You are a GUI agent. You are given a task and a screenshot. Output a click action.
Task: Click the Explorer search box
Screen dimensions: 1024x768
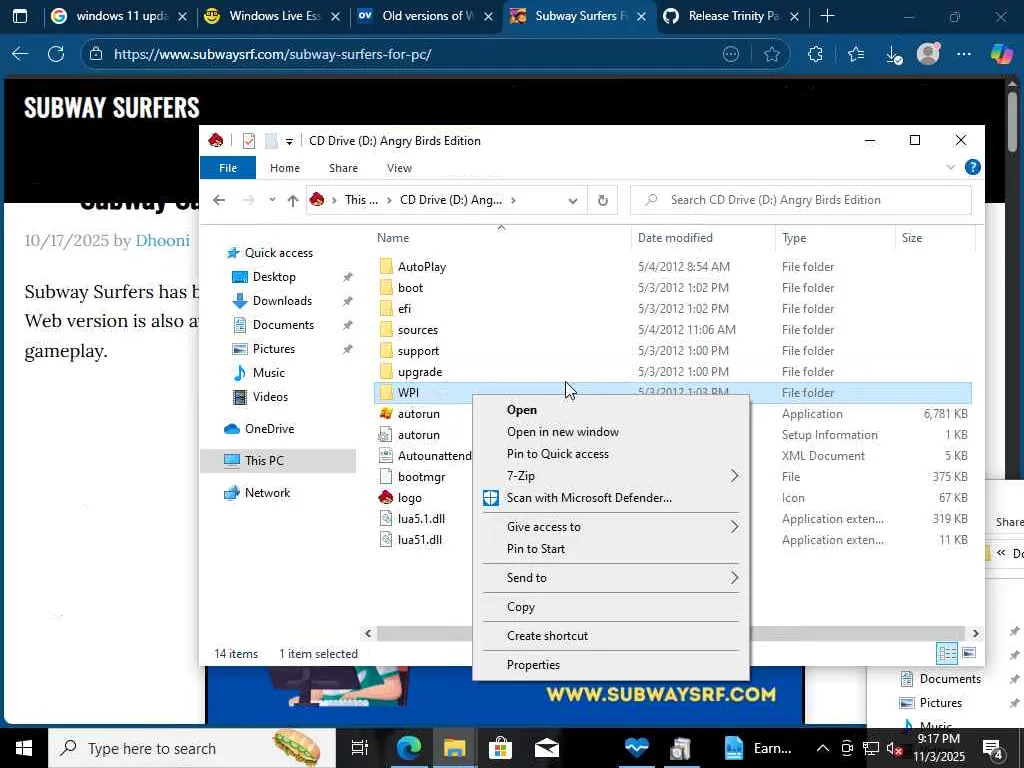click(x=801, y=200)
